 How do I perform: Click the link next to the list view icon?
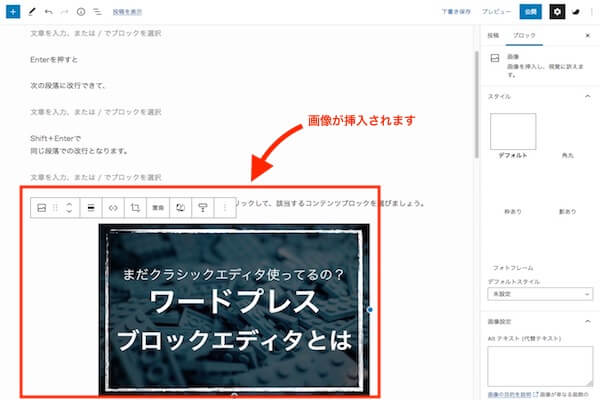point(127,12)
